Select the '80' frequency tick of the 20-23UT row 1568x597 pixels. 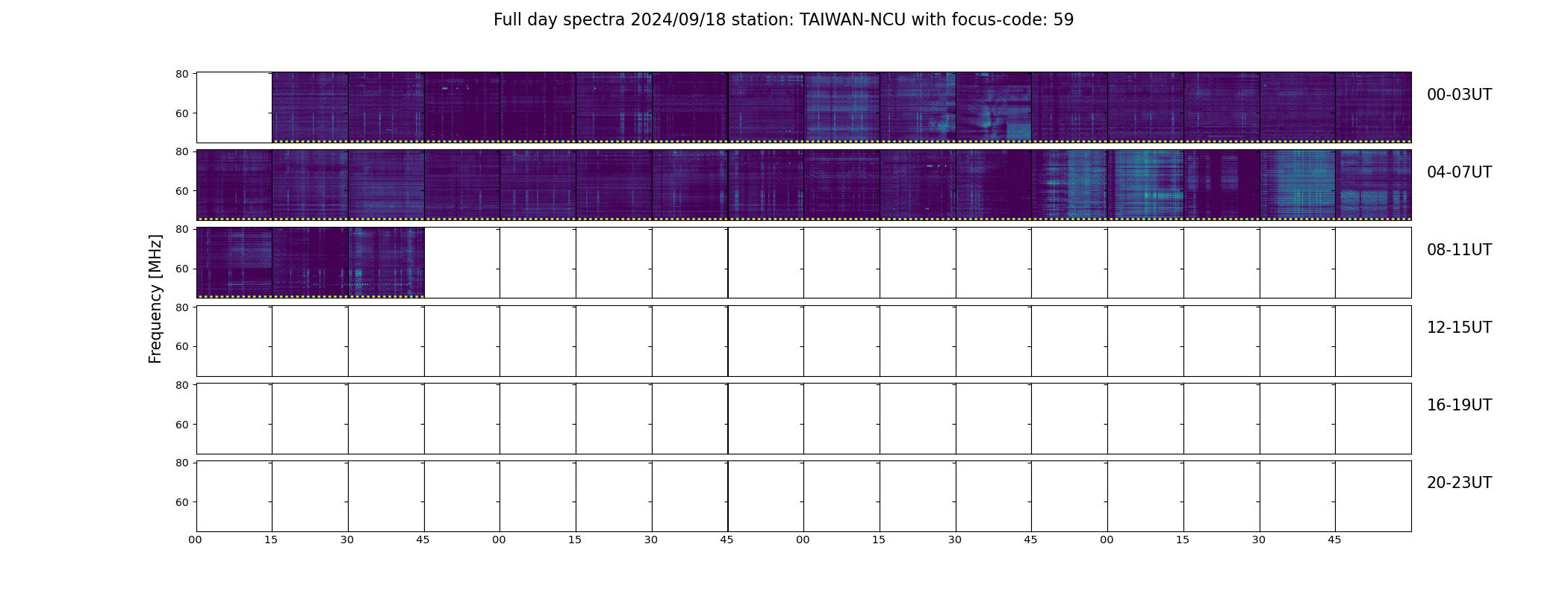point(181,463)
